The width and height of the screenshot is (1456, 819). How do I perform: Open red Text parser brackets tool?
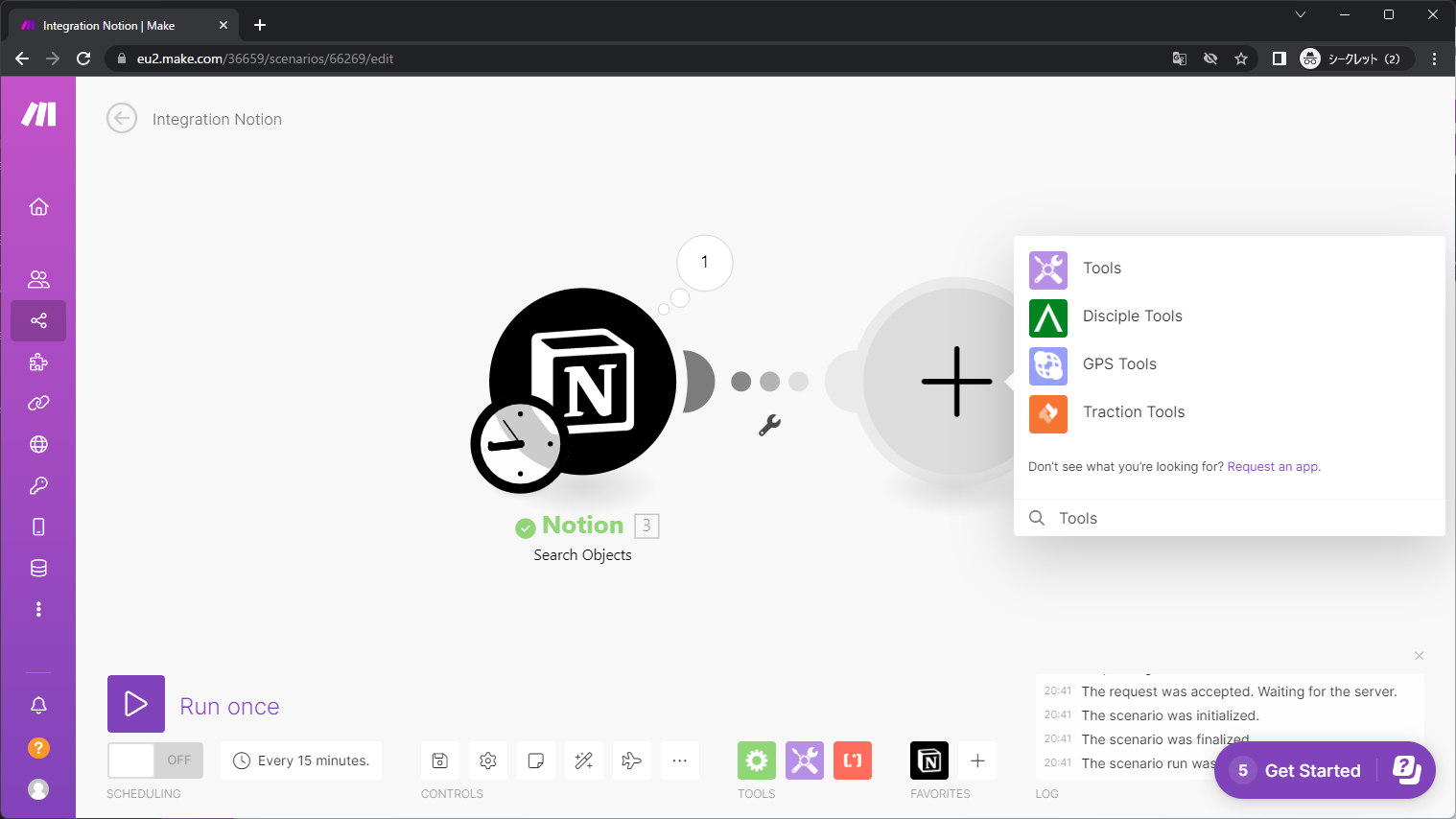(853, 760)
